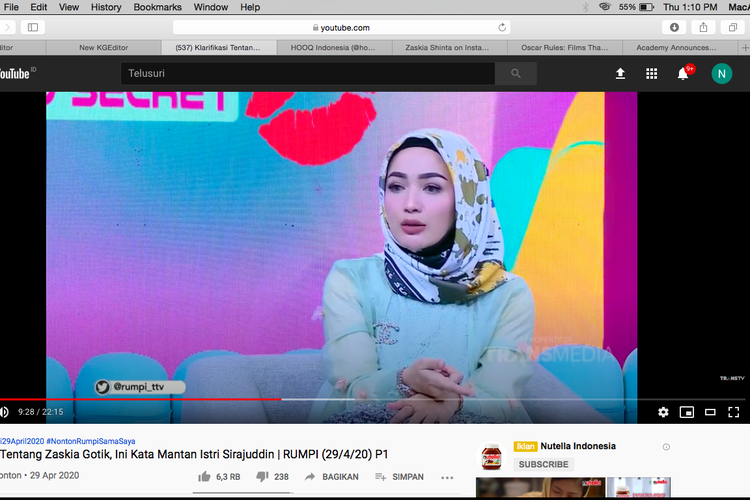Toggle the miniplayer mode
This screenshot has width=750, height=500.
687,411
